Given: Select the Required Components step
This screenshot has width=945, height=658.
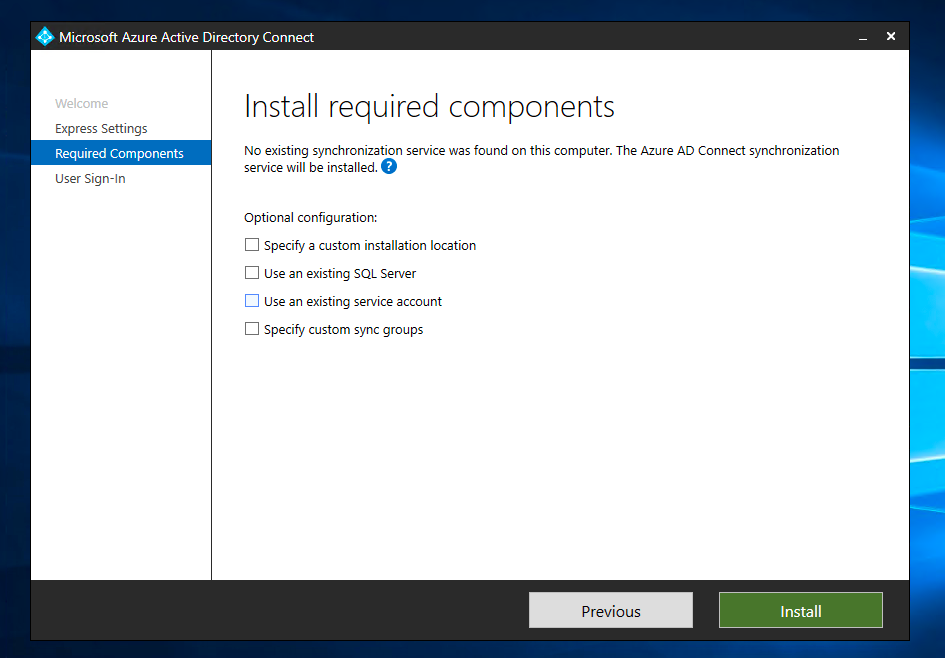Looking at the screenshot, I should point(121,153).
